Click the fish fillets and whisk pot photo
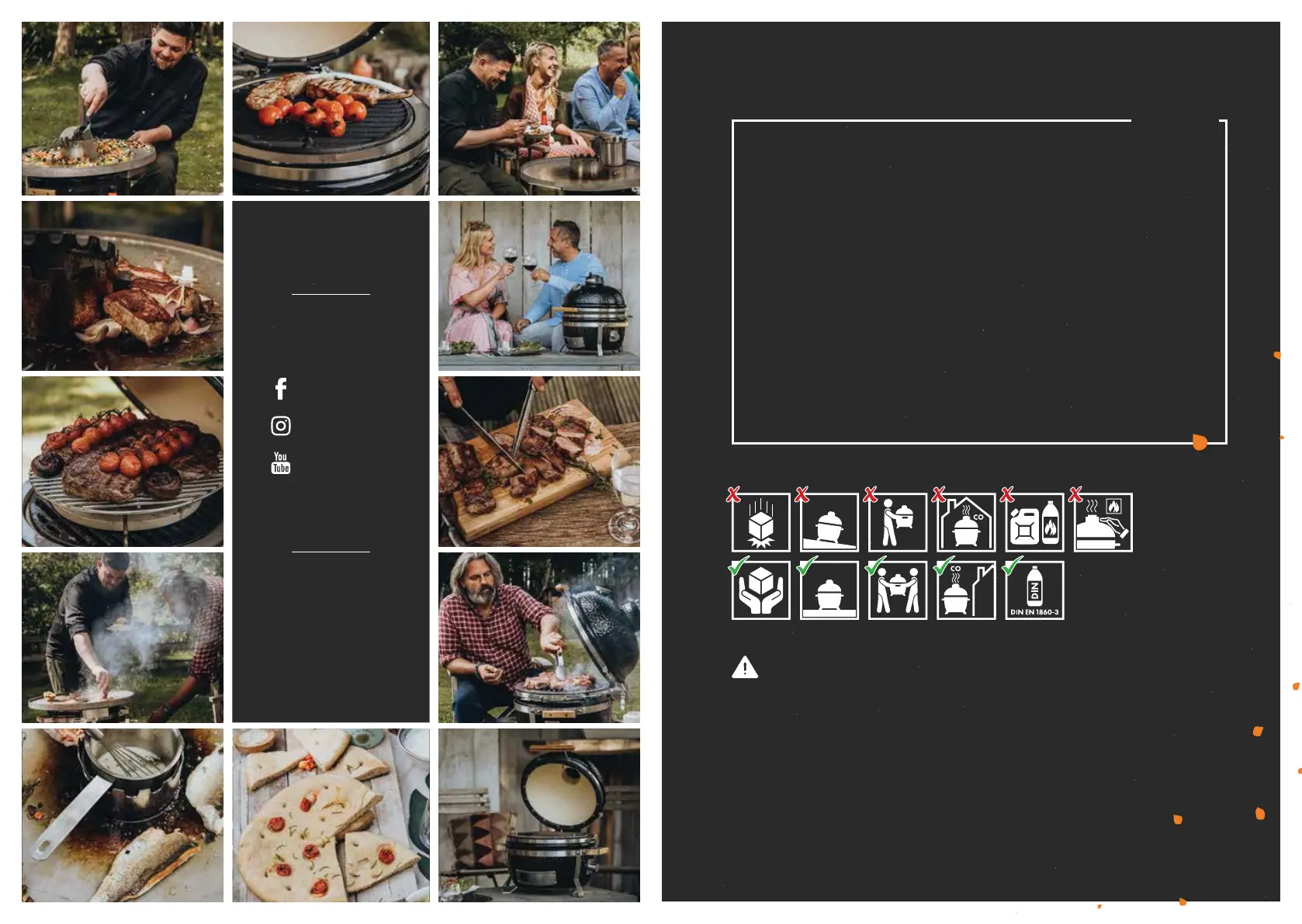This screenshot has height=924, width=1302. (x=123, y=815)
